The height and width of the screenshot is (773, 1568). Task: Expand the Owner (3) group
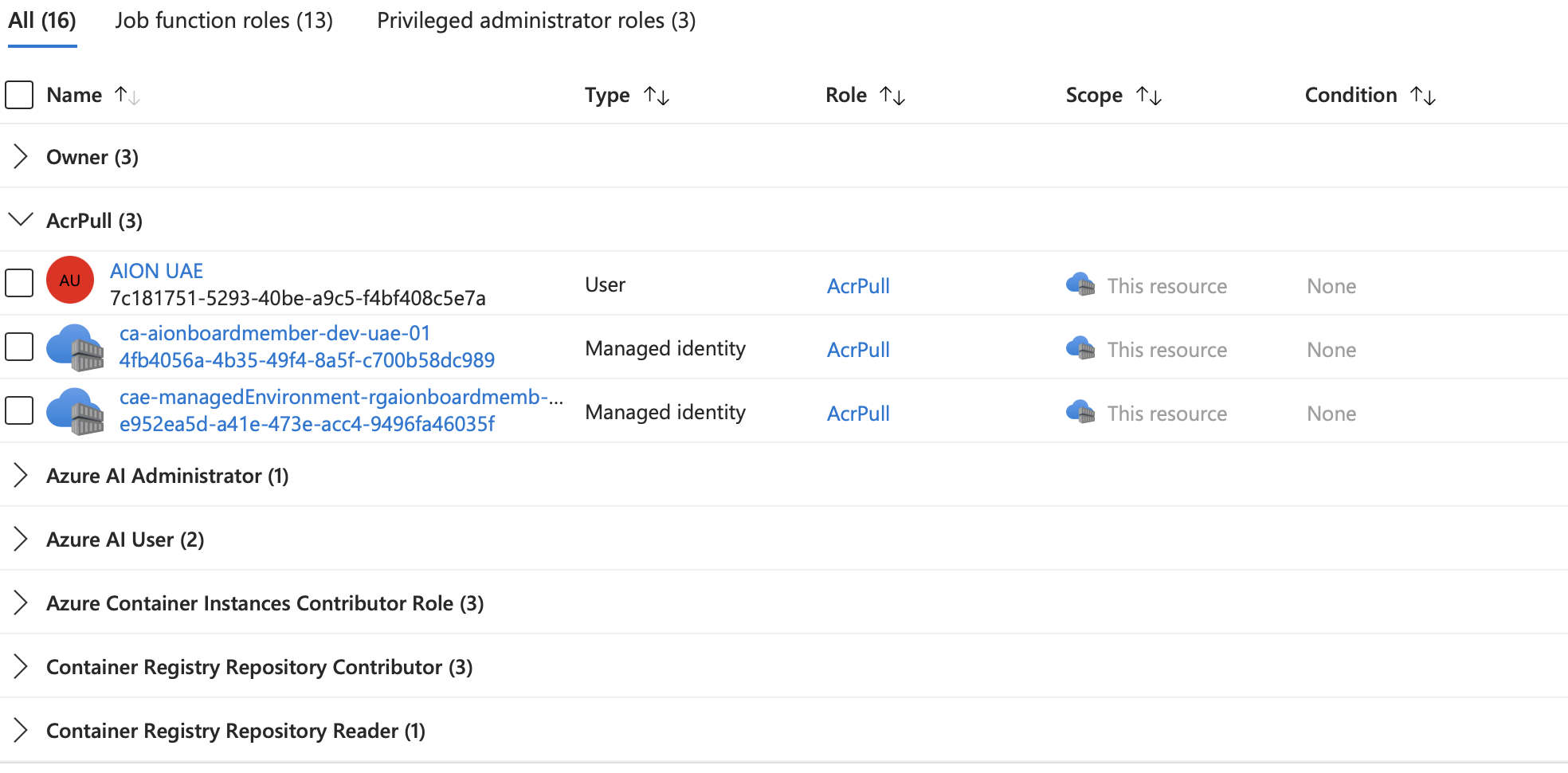[20, 157]
